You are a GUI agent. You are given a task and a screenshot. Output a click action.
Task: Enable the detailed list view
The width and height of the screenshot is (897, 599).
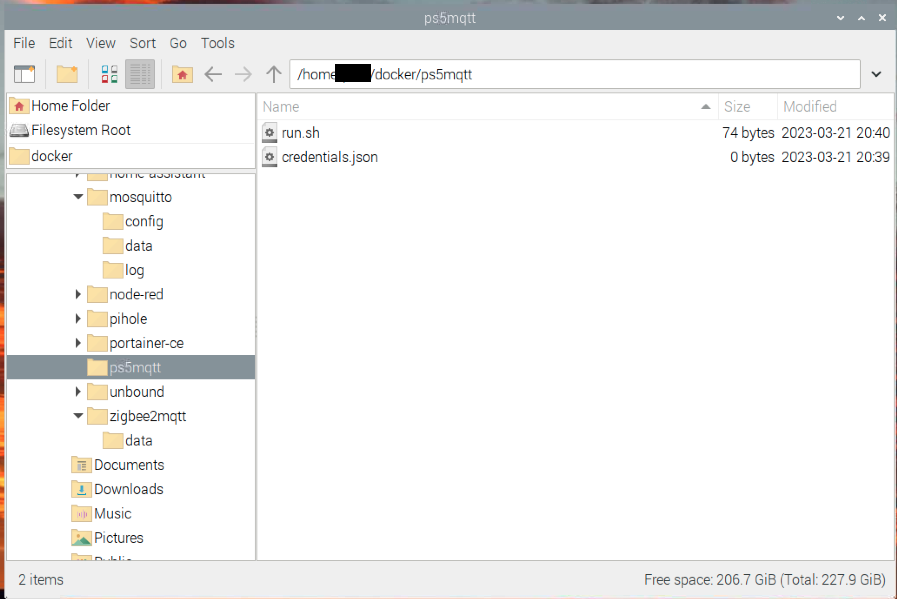139,73
